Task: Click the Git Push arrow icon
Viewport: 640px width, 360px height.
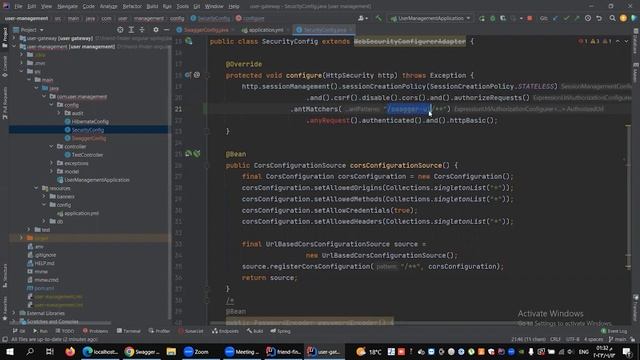Action: coord(577,18)
